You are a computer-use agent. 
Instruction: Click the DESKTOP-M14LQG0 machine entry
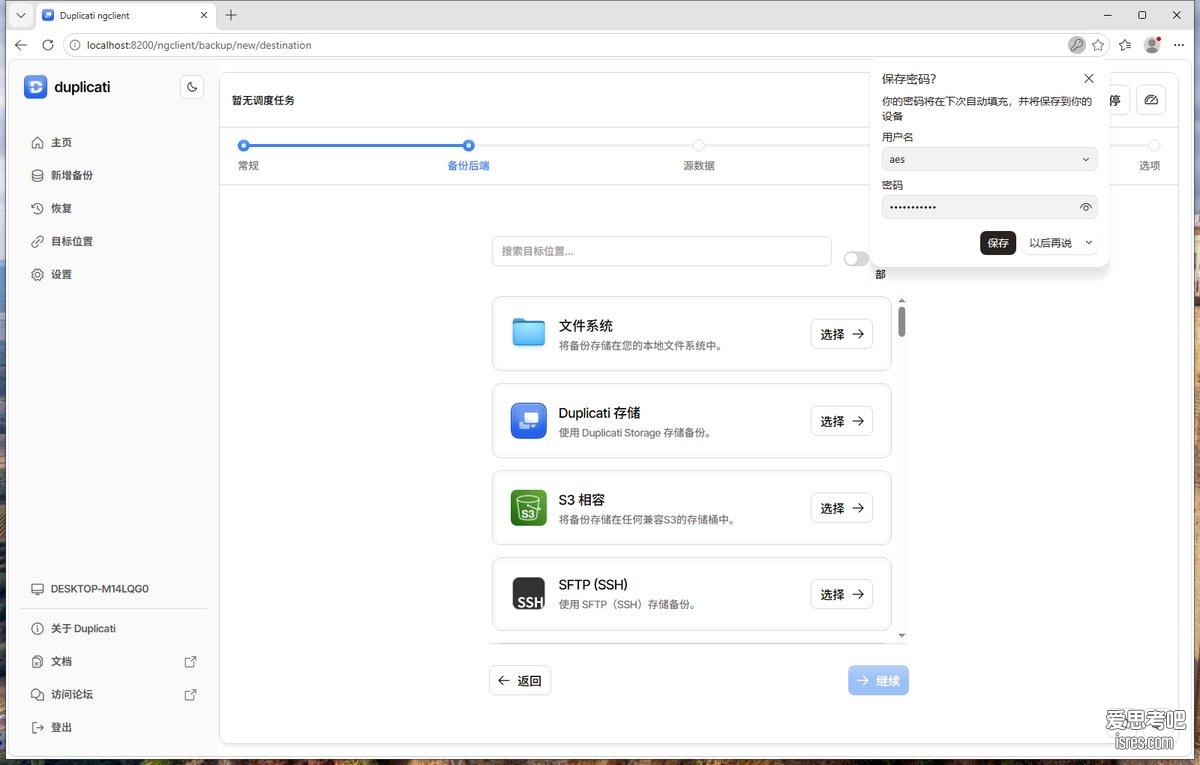pyautogui.click(x=90, y=589)
